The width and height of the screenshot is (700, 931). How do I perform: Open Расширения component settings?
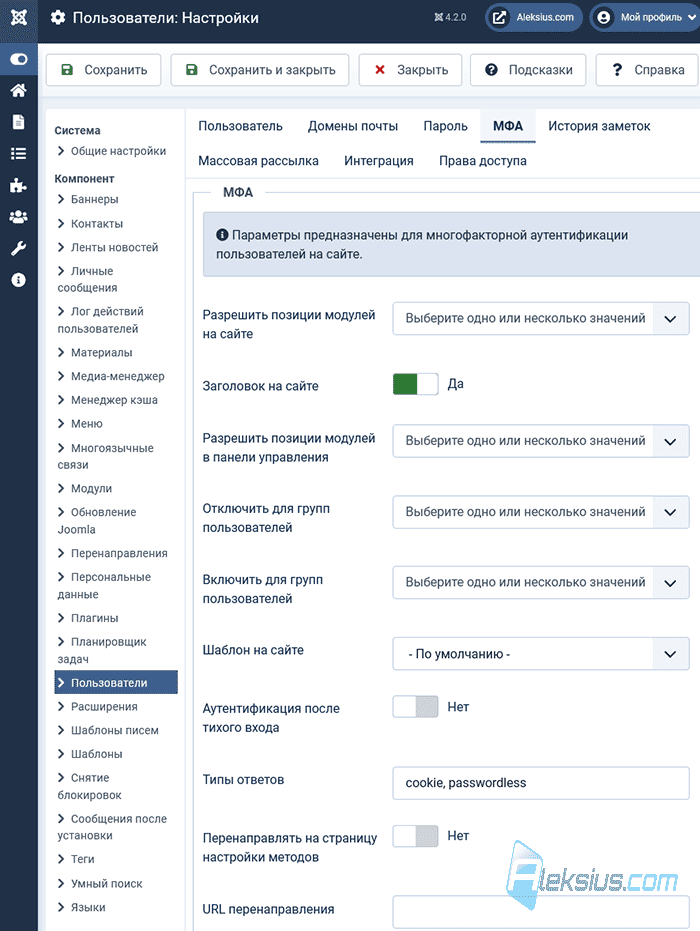coord(97,707)
